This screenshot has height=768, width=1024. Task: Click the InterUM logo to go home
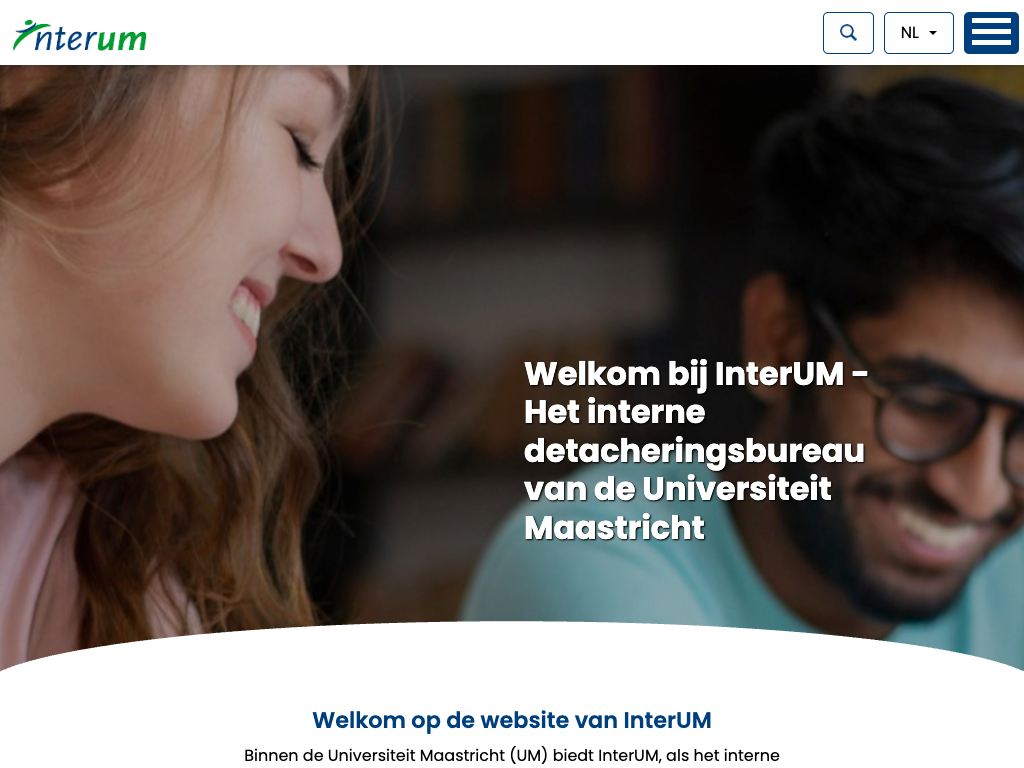tap(80, 36)
